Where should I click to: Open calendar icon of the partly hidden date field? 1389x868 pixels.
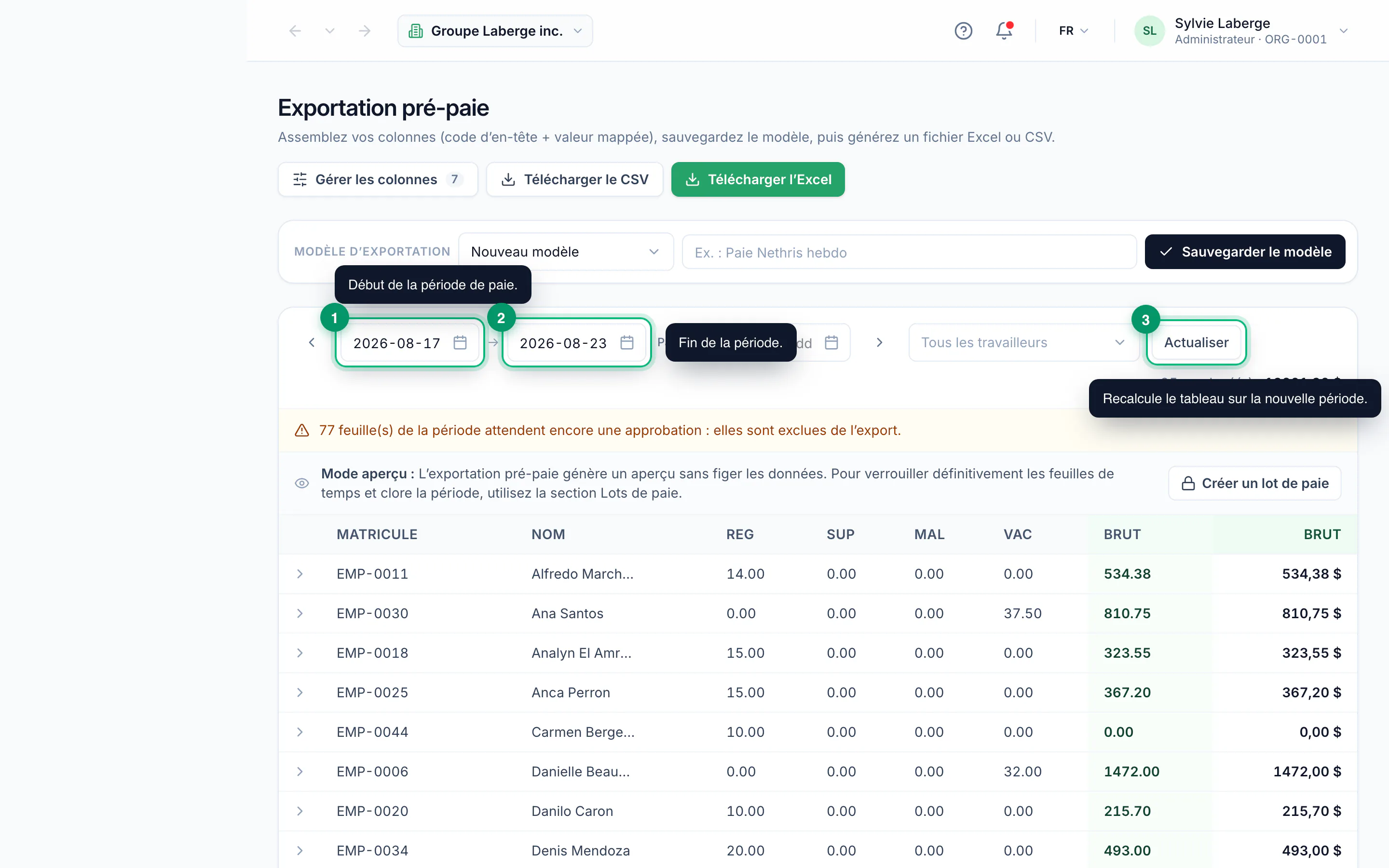coord(831,343)
